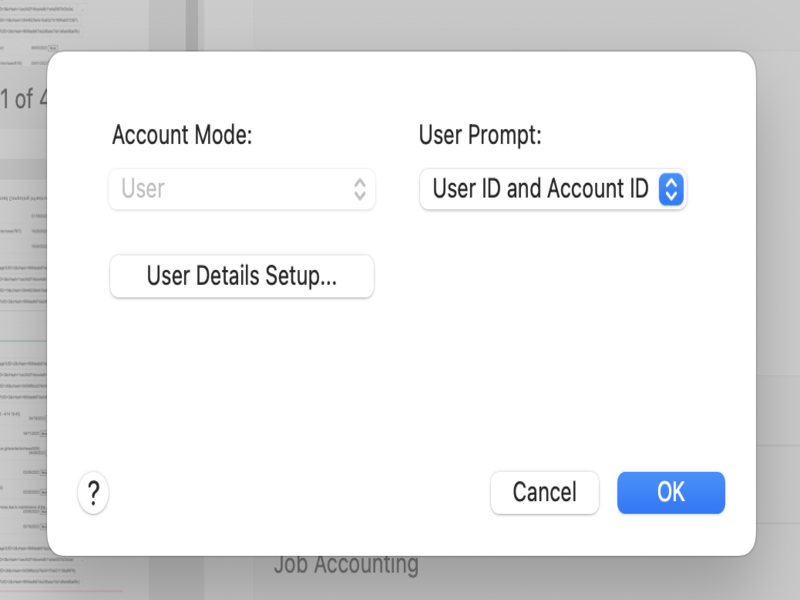Click the "User Prompt:" label

480,135
